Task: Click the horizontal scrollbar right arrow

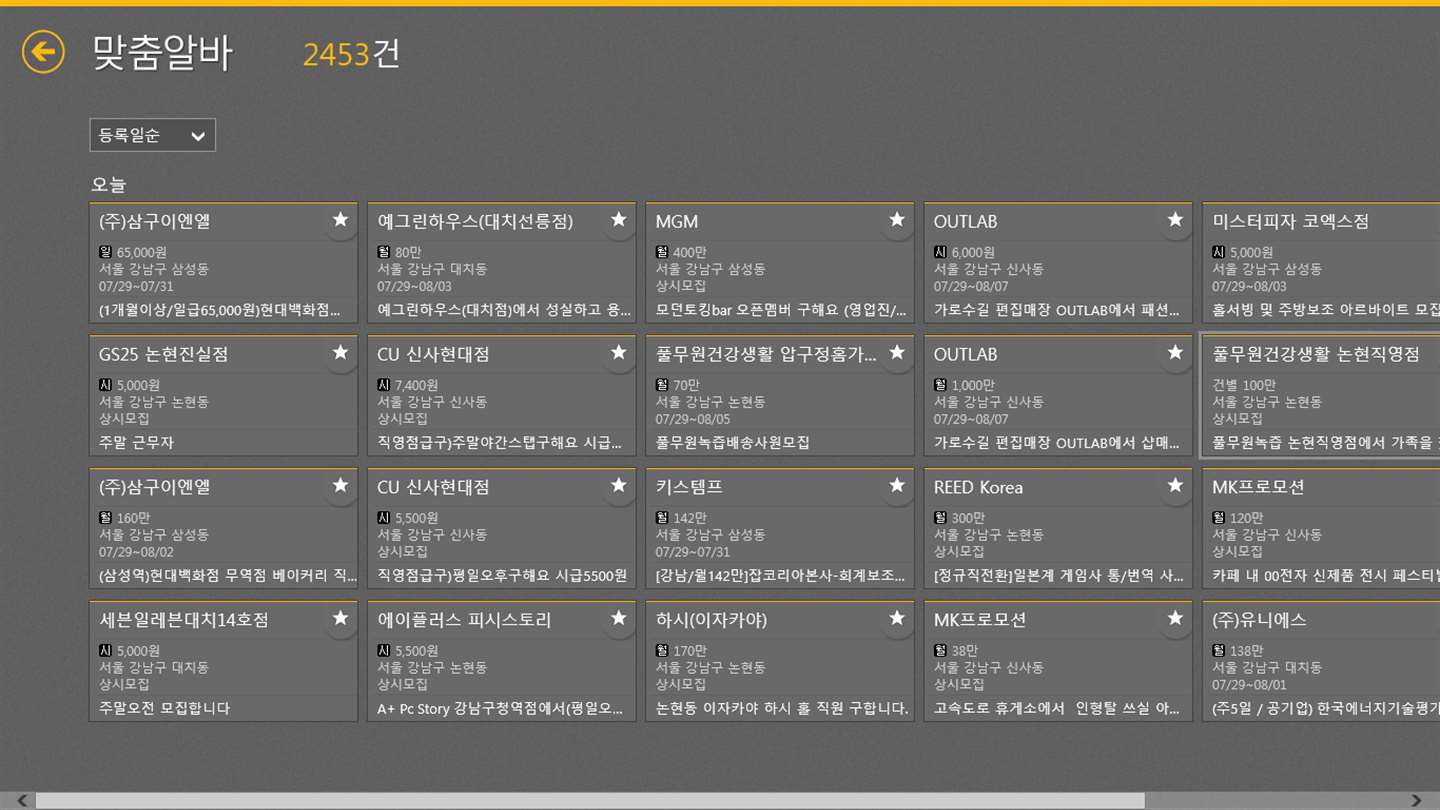Action: 1416,801
